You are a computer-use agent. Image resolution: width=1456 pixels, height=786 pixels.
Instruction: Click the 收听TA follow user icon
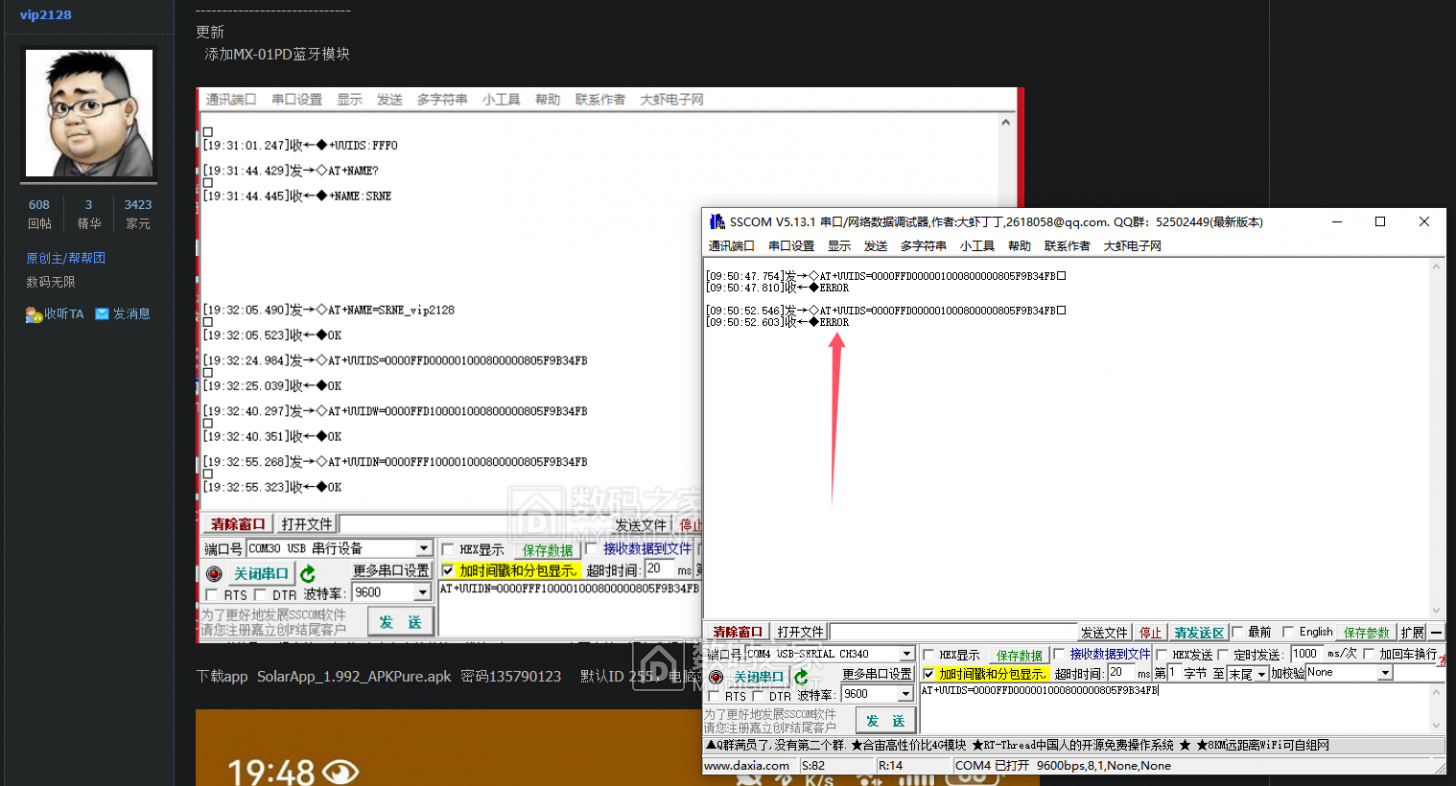pyautogui.click(x=34, y=314)
